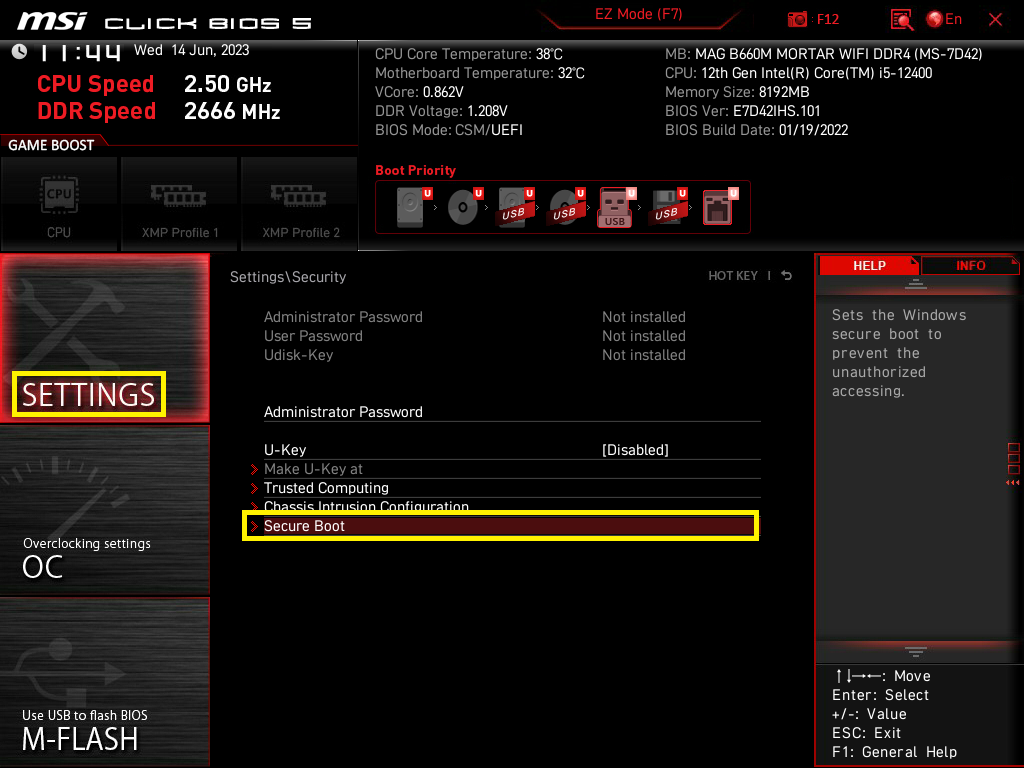This screenshot has height=768, width=1024.
Task: Click the BIOS Mode CSM/UEFI text
Action: [x=449, y=130]
